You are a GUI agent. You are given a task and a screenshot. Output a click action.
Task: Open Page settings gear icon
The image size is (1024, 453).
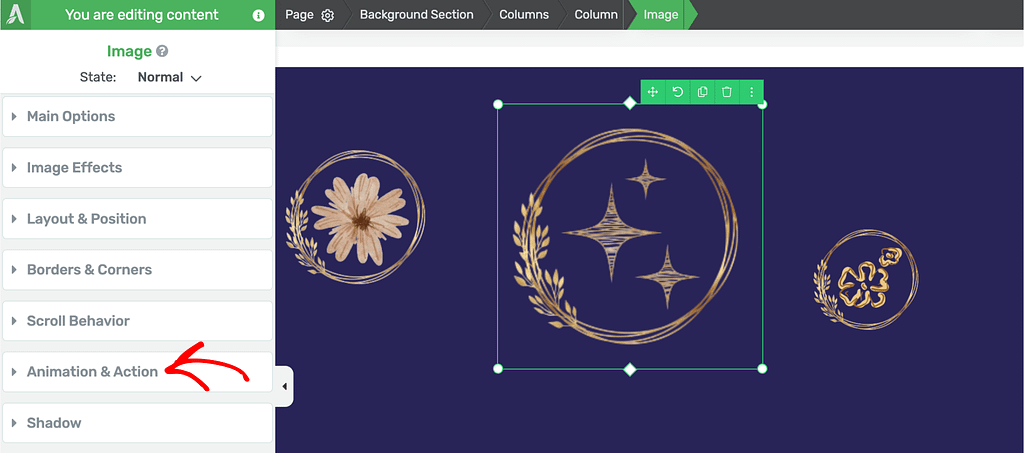[x=328, y=16]
